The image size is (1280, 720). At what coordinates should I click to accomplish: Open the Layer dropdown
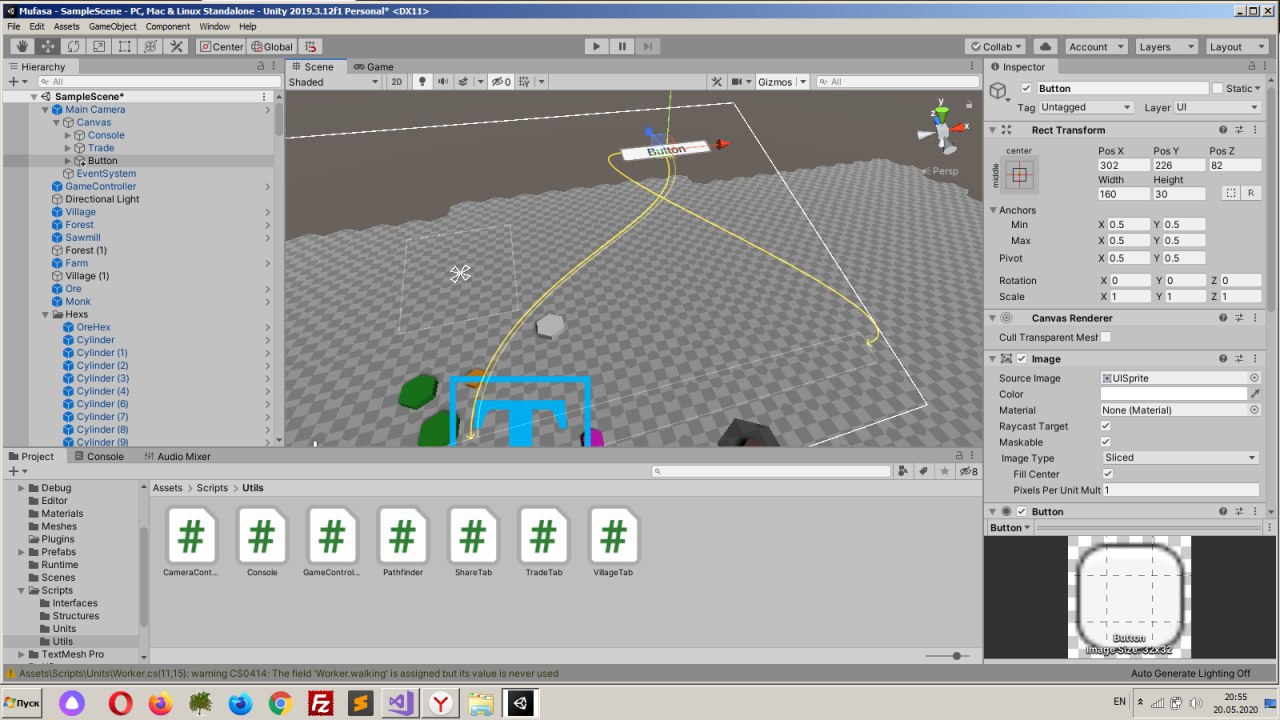pos(1217,107)
